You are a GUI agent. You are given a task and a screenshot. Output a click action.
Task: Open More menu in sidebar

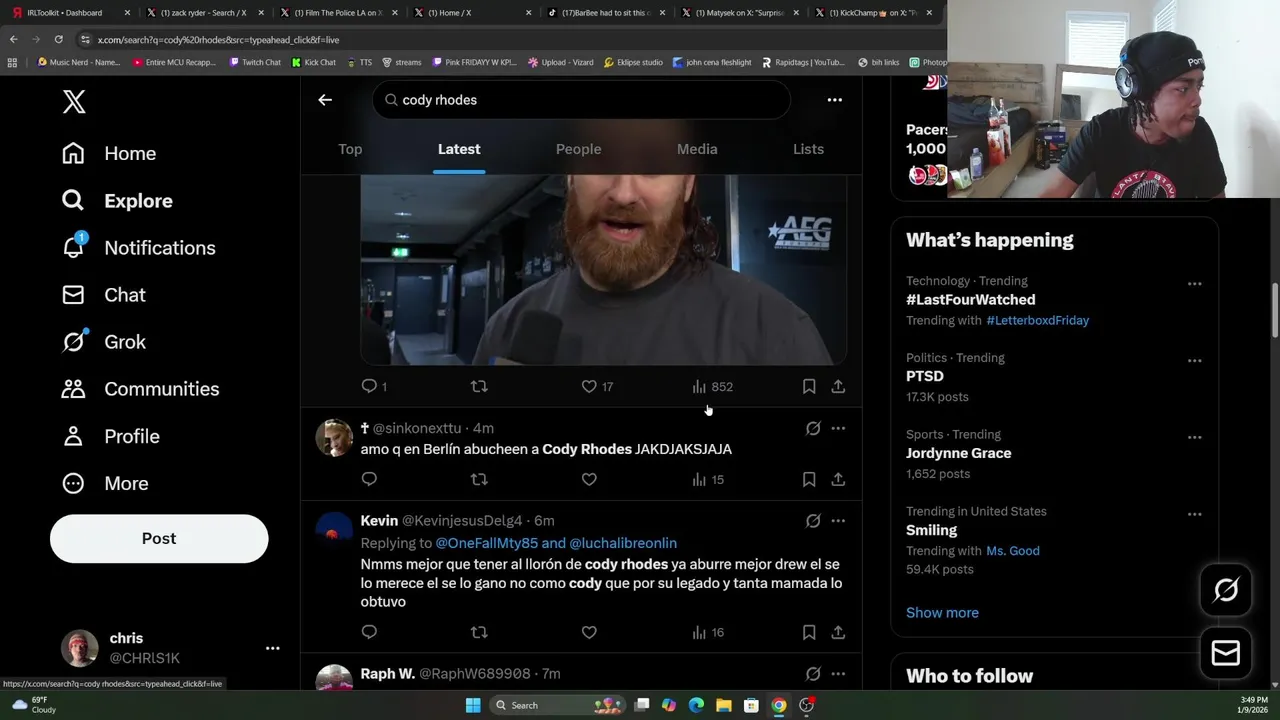[104, 483]
